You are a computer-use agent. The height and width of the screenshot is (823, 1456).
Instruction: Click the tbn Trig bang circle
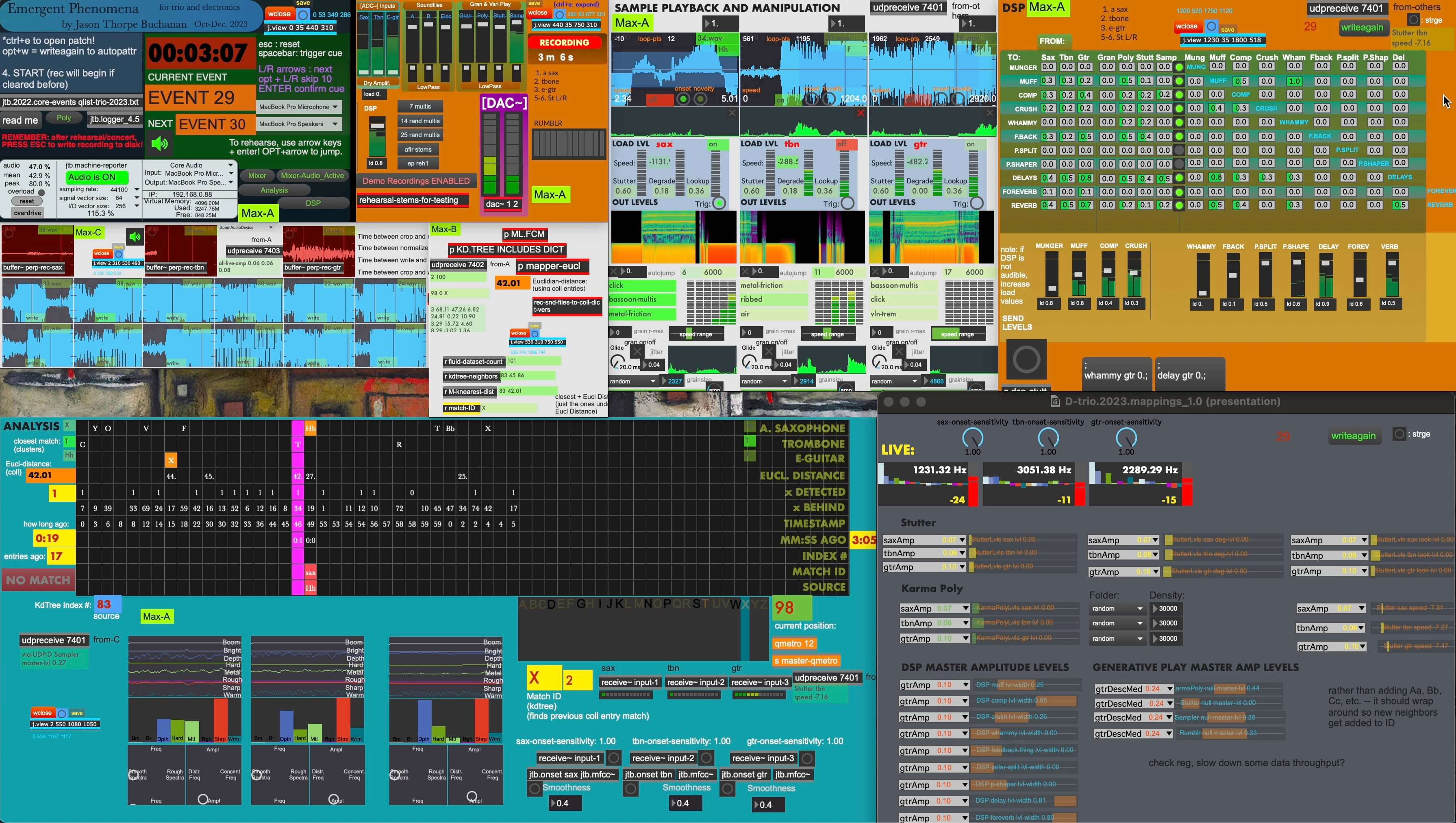(847, 203)
